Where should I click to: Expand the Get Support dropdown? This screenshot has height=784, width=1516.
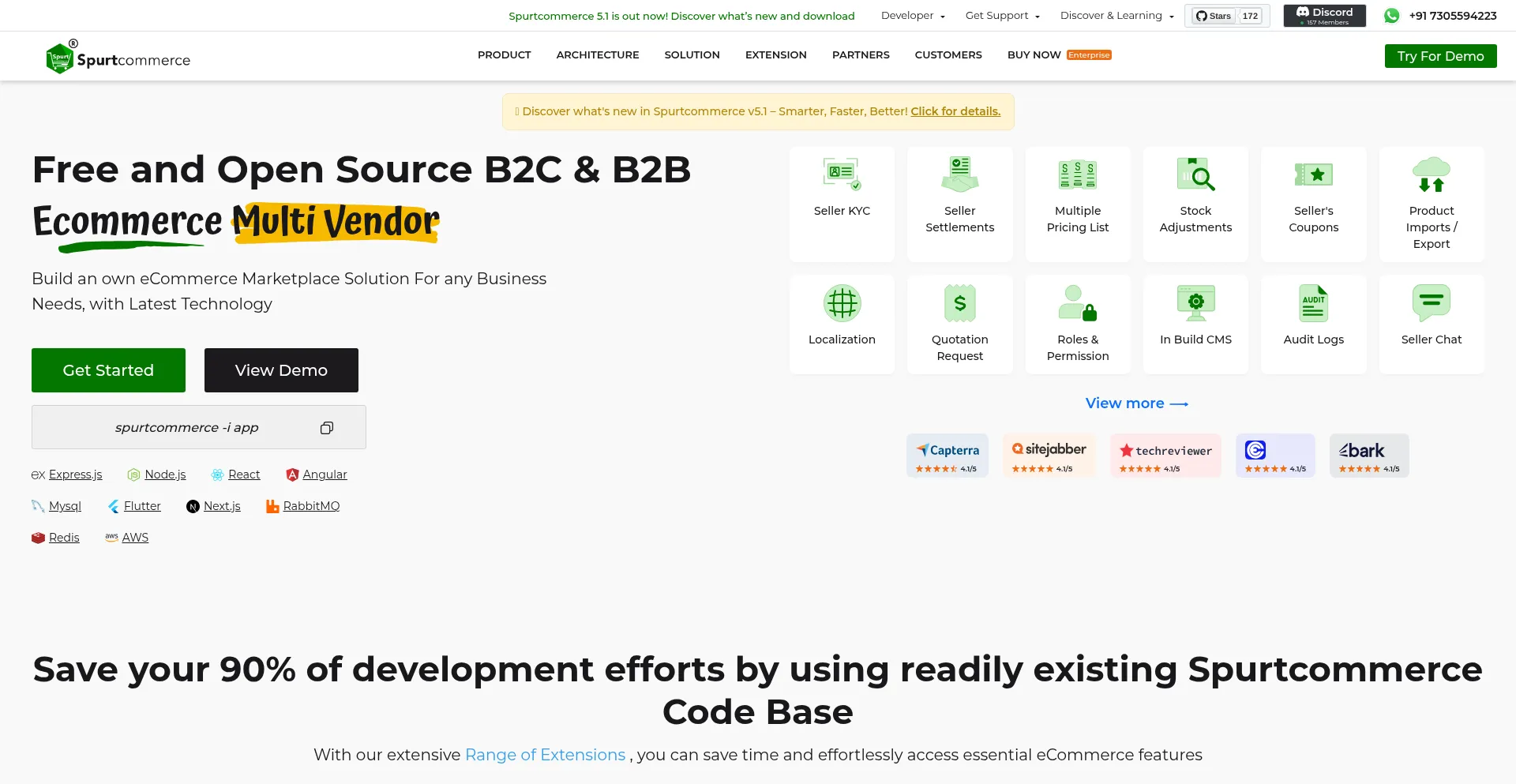1002,16
